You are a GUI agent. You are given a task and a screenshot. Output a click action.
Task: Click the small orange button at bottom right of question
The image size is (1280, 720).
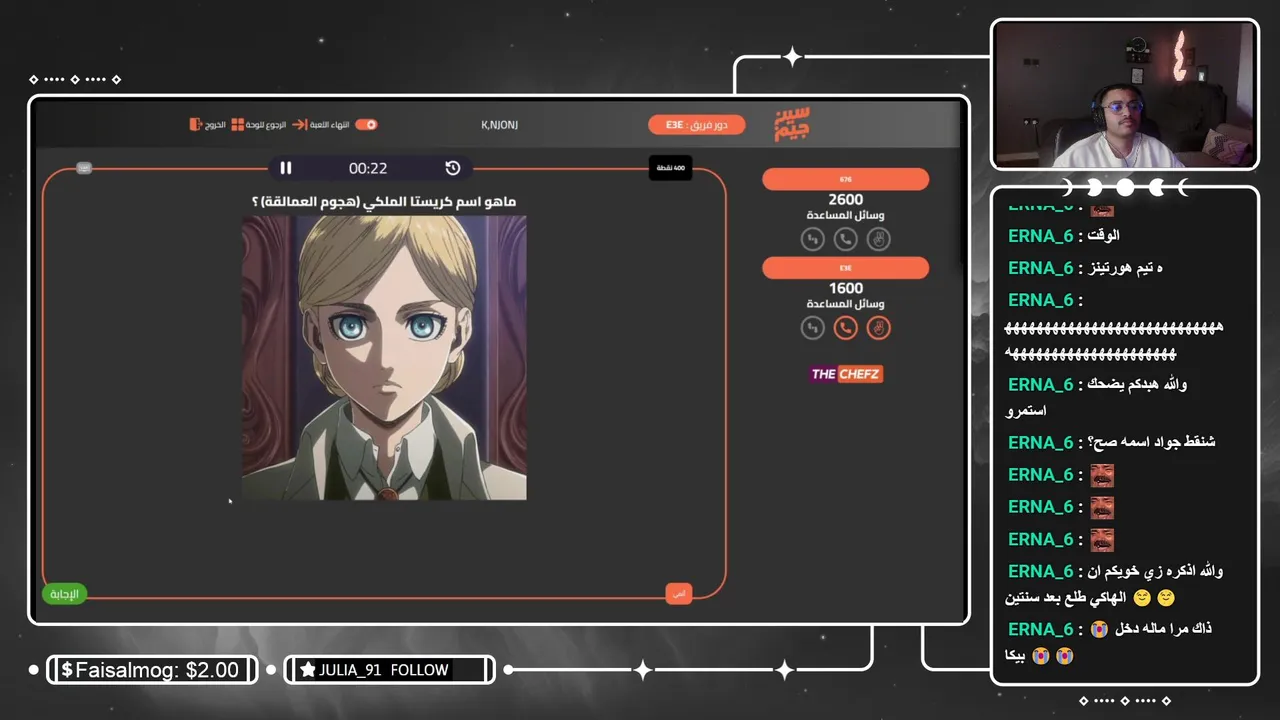[x=679, y=594]
